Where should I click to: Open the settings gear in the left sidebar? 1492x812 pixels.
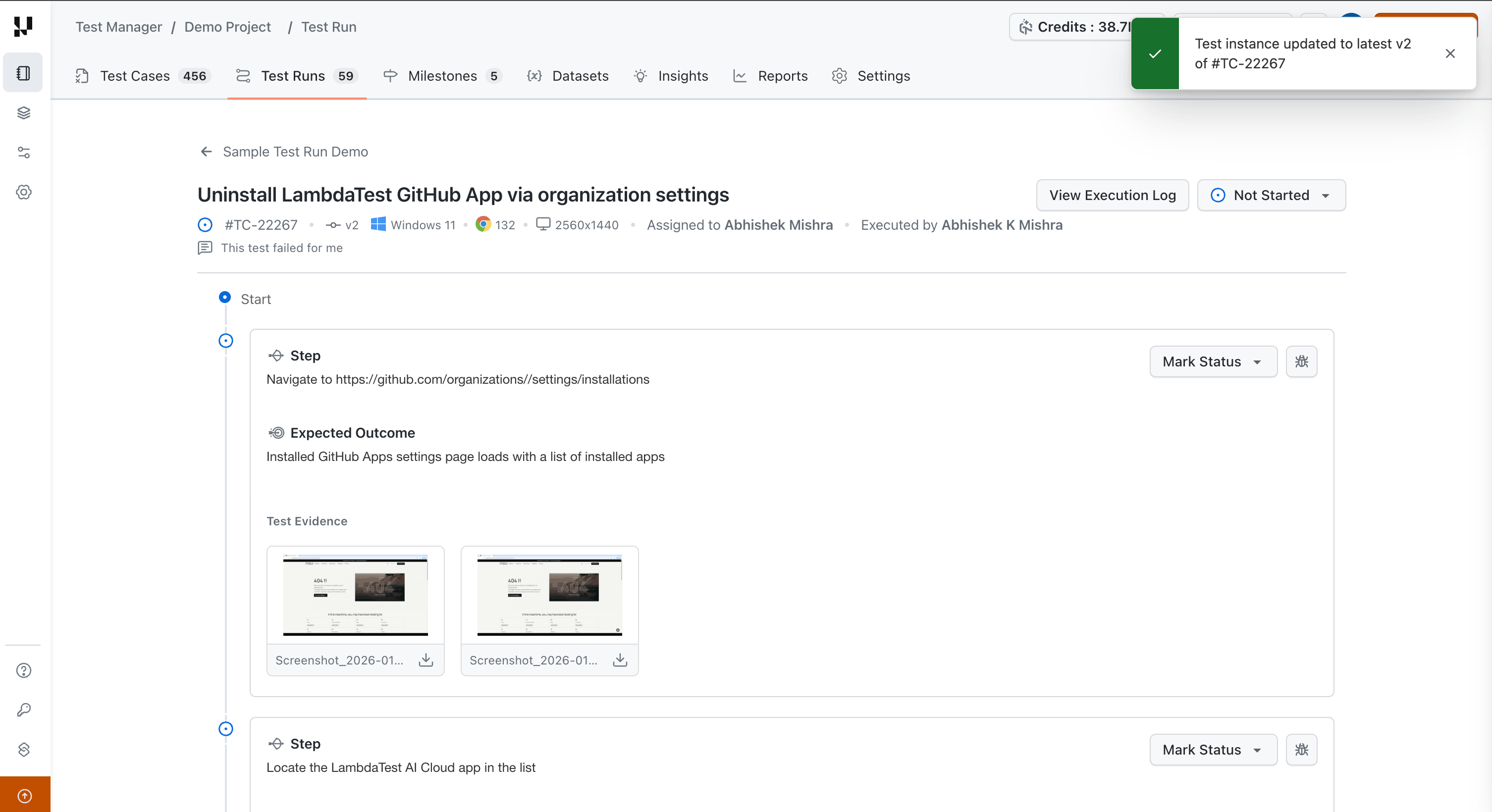coord(23,192)
